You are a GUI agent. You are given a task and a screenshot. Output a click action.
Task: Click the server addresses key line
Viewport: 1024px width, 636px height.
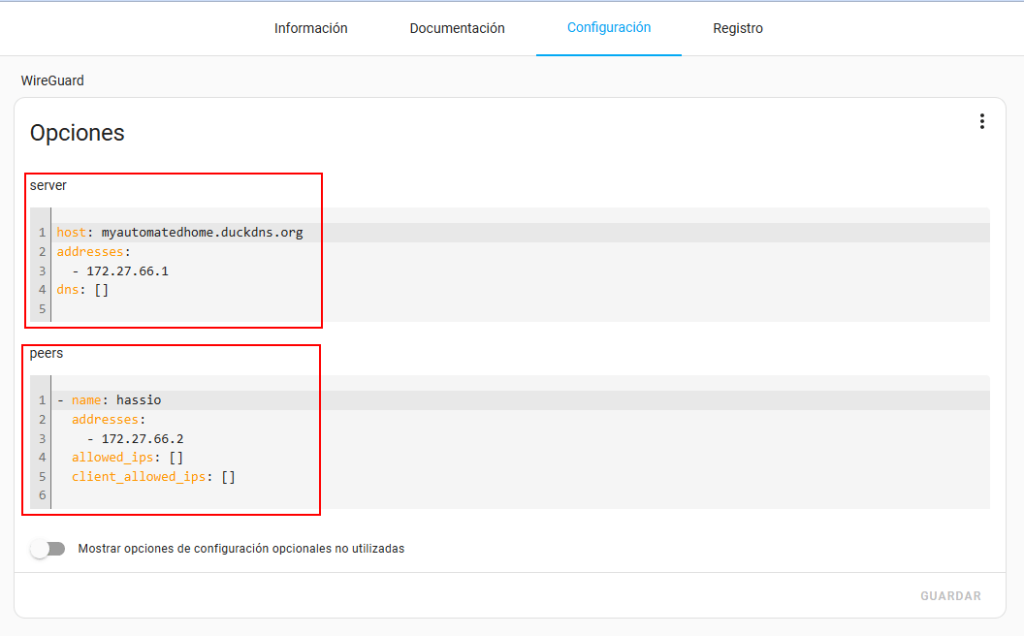(x=94, y=252)
